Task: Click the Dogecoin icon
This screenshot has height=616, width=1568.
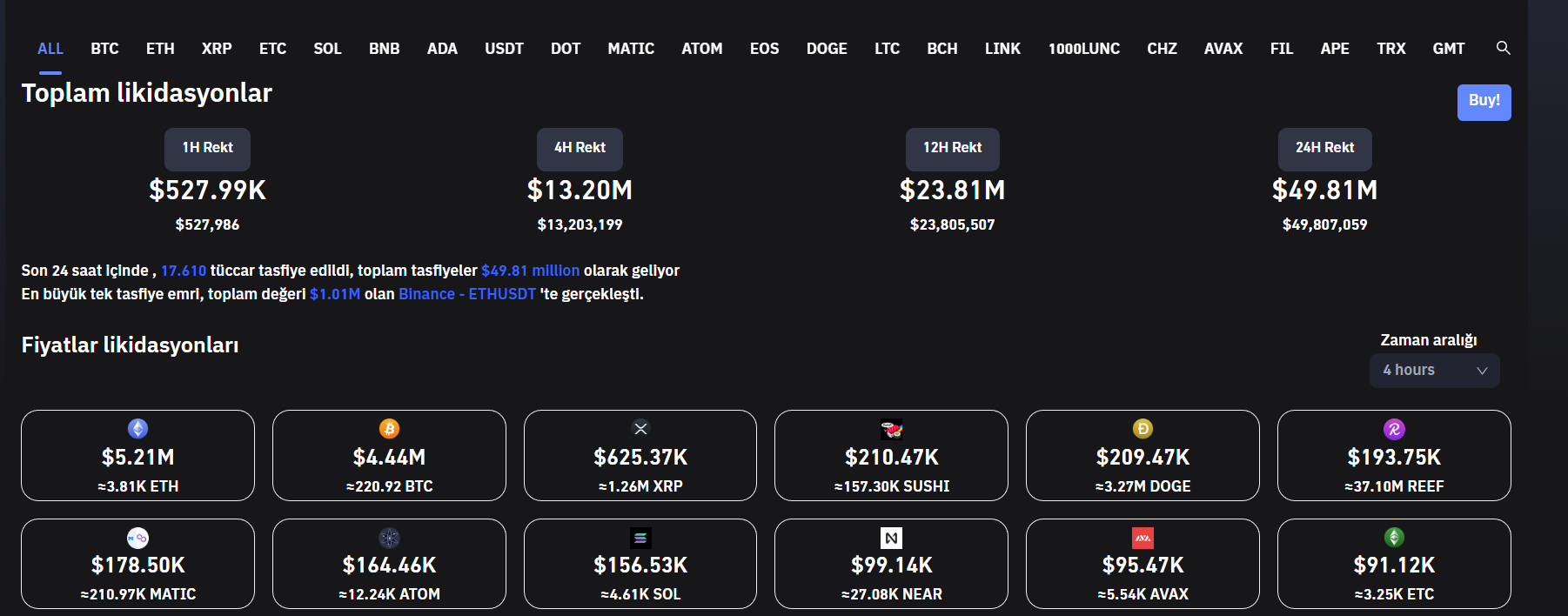Action: click(1142, 429)
